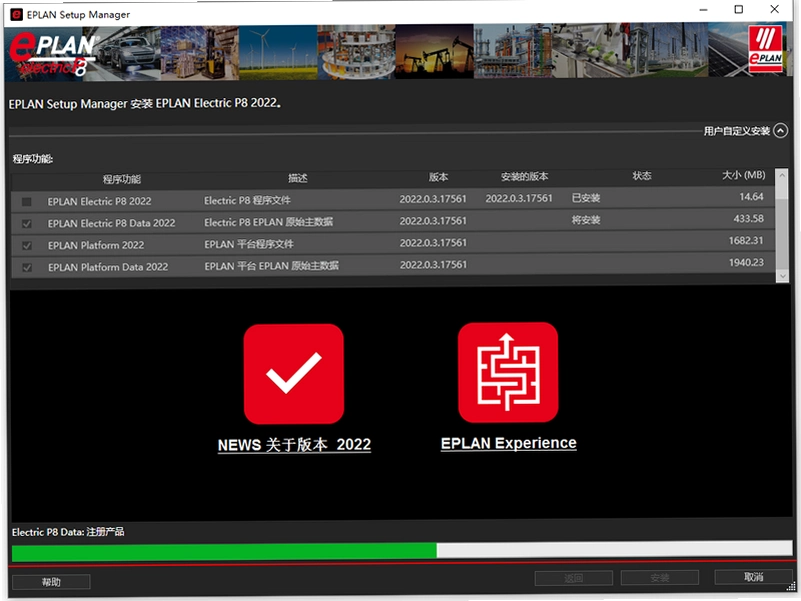The height and width of the screenshot is (601, 801).
Task: Toggle the EPLAN Electric P8 Data 2022 checkbox
Action: tap(27, 224)
